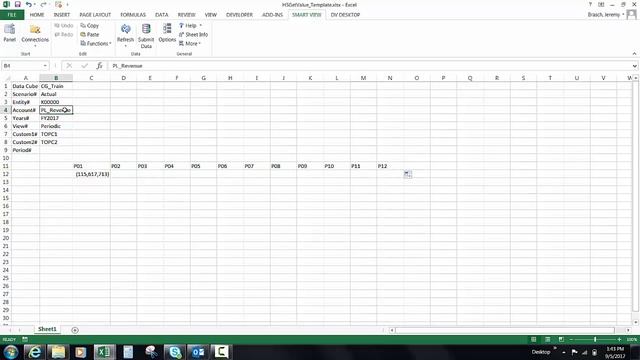Click Copy in the Edit group
Image resolution: width=640 pixels, height=360 pixels.
click(90, 25)
